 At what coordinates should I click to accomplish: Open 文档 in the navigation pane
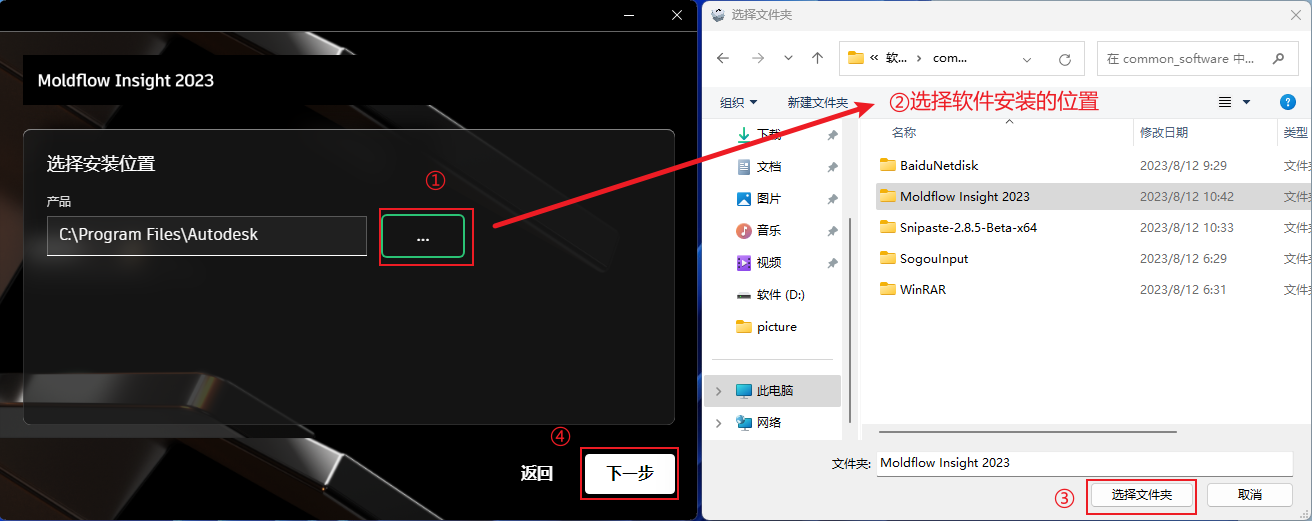pos(768,166)
